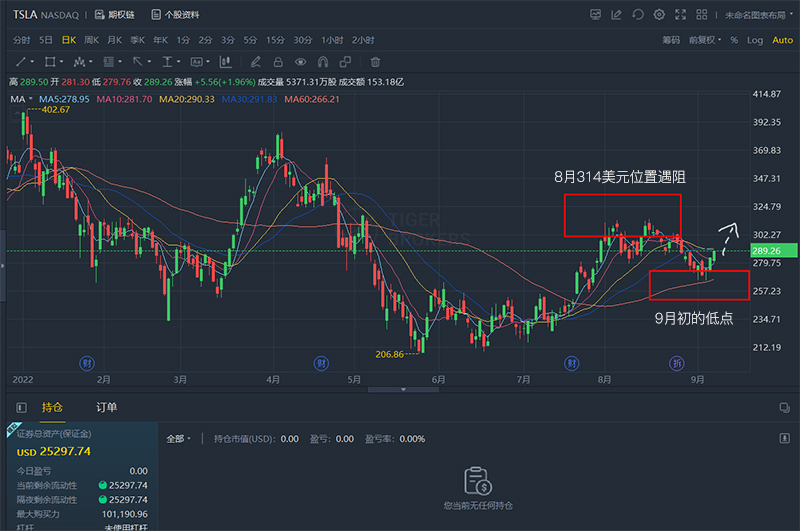Toggle the lock drawings icon
Viewport: 800px width, 531px height.
pos(278,62)
